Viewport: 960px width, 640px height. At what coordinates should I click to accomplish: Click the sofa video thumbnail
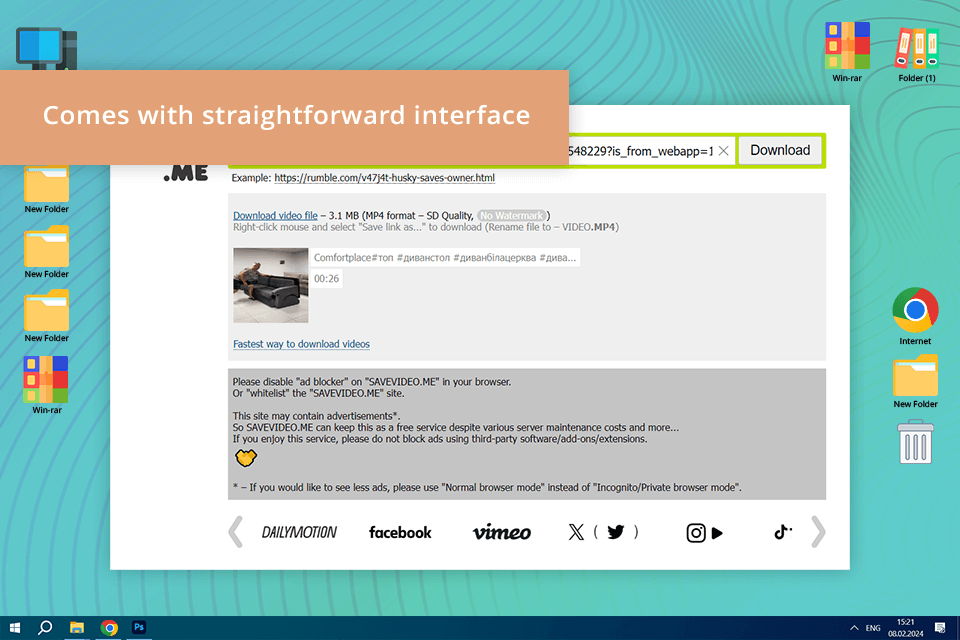271,285
